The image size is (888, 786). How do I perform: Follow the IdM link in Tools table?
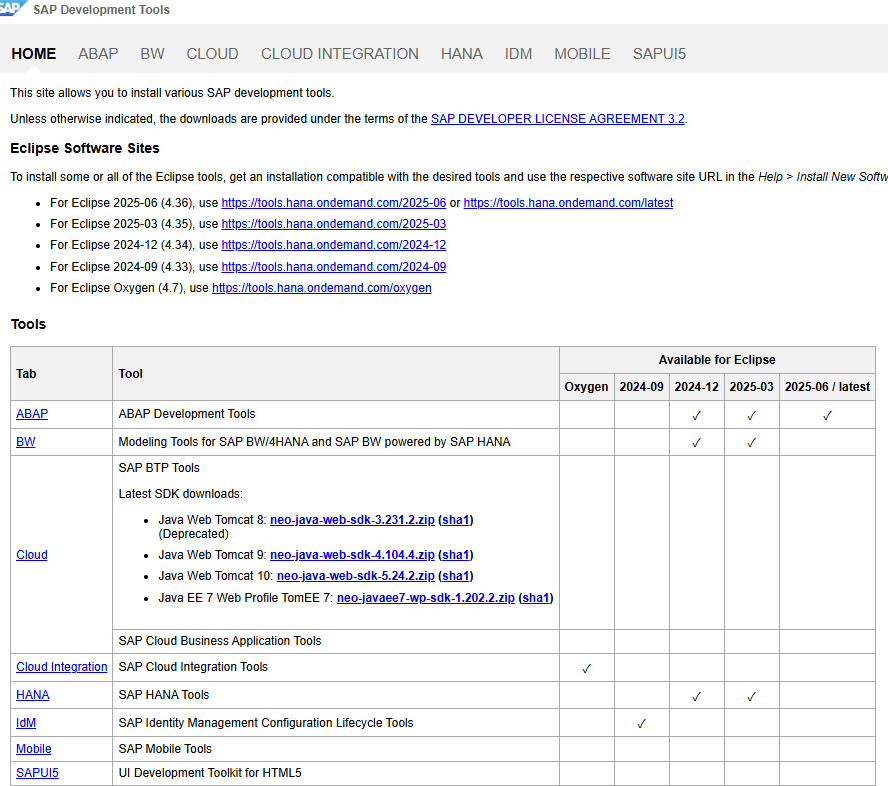[x=26, y=723]
